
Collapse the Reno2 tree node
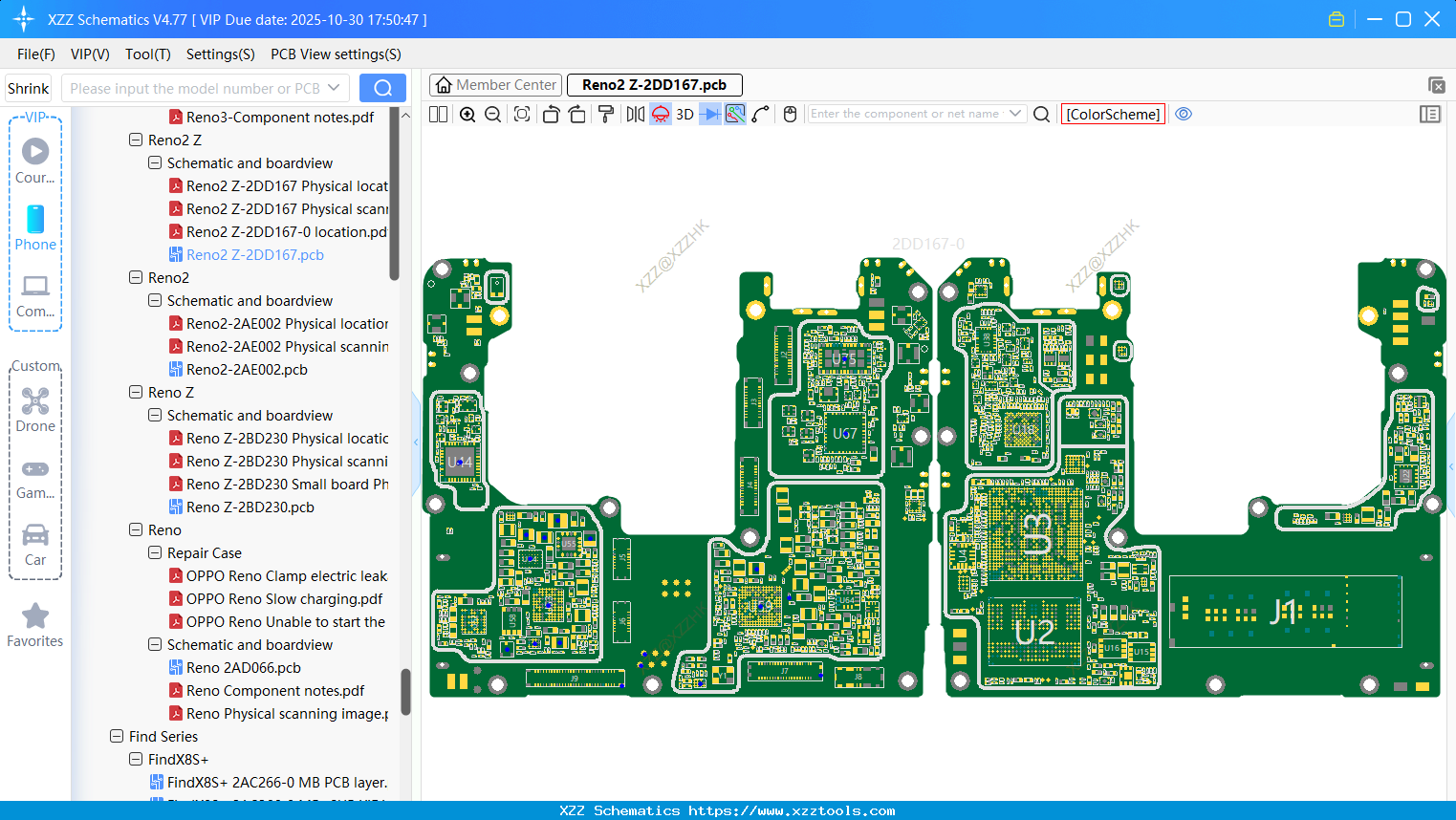pos(136,278)
